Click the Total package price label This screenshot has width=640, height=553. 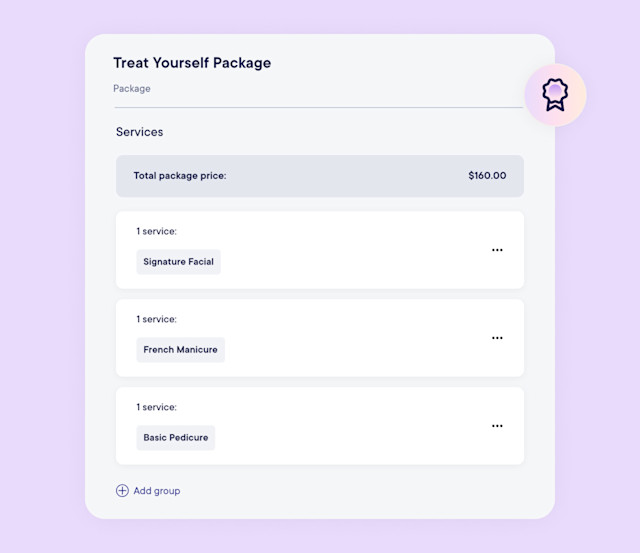coord(180,175)
